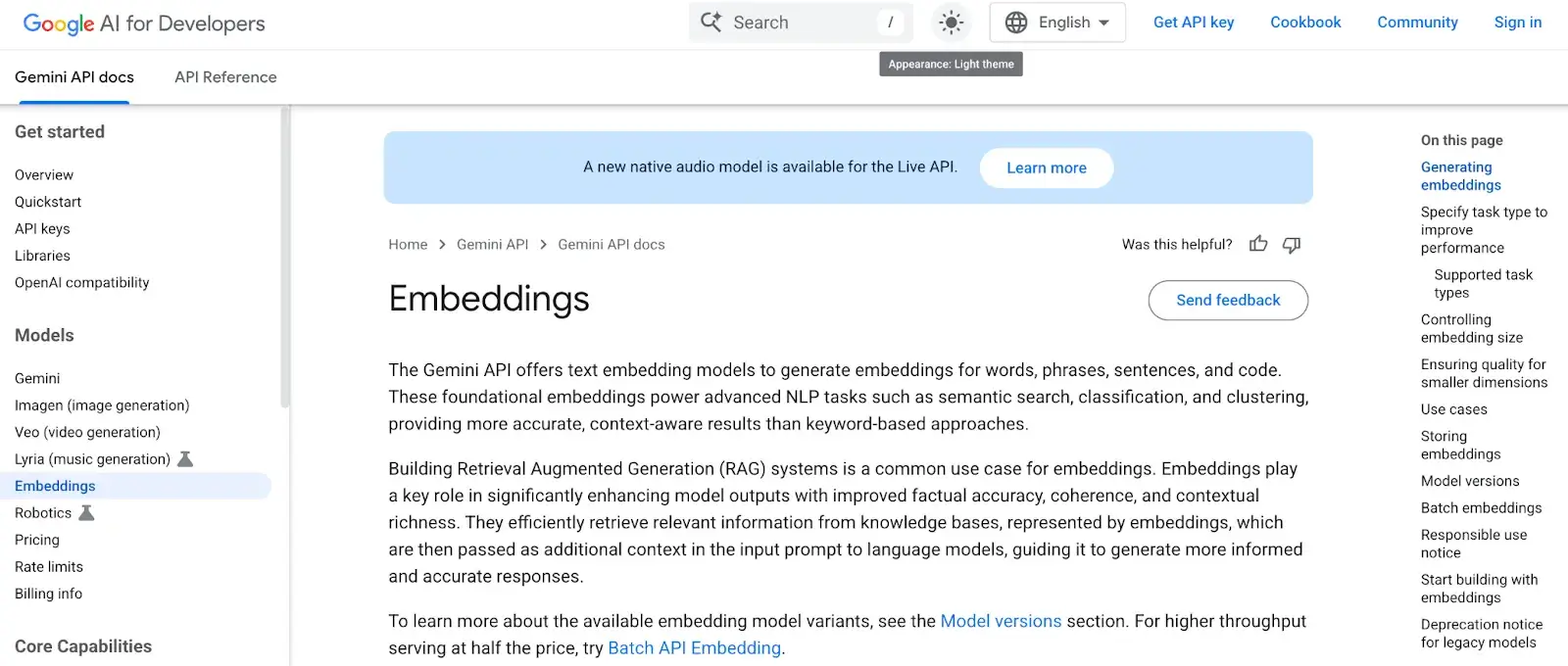This screenshot has width=1568, height=666.
Task: Click the experimental flask icon beside Lyria
Action: pos(185,458)
